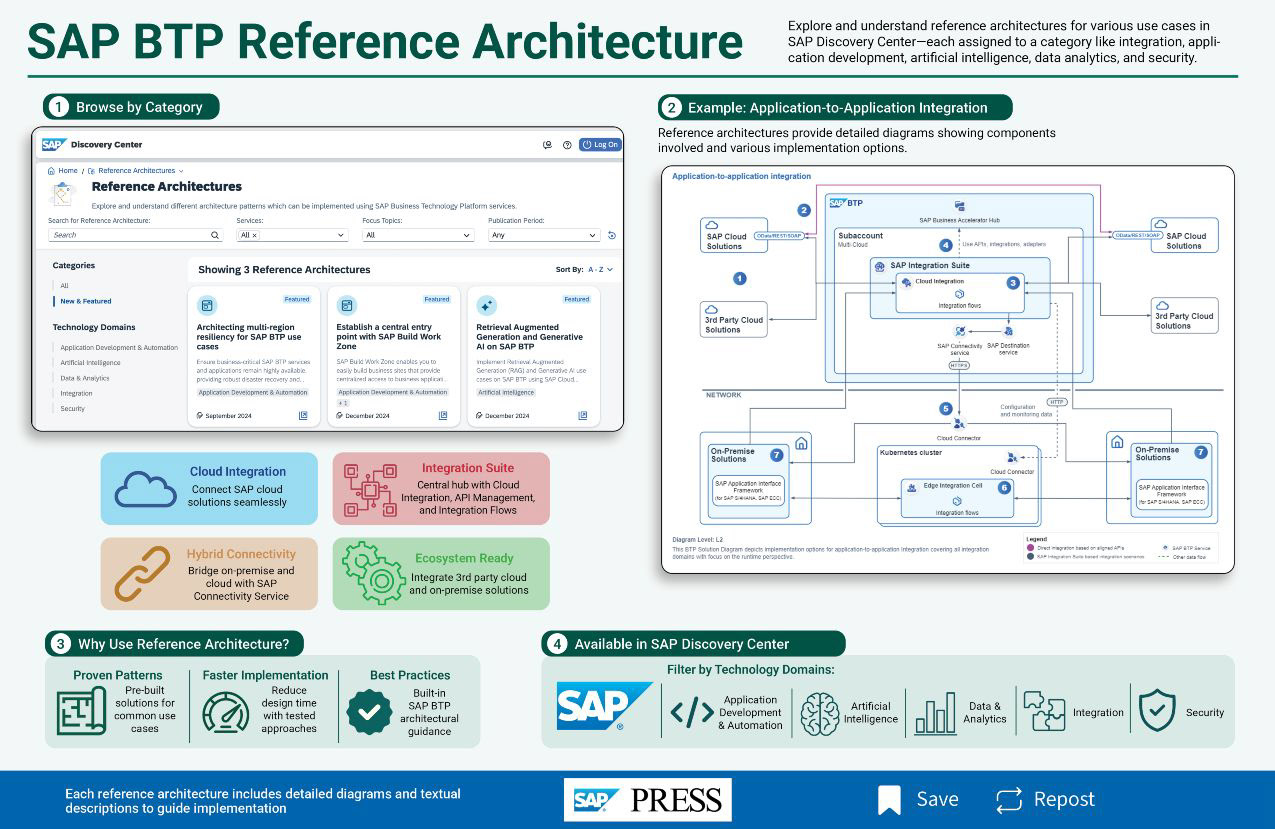This screenshot has height=829, width=1275.
Task: Click the Integration puzzle pieces icon
Action: (x=1044, y=712)
